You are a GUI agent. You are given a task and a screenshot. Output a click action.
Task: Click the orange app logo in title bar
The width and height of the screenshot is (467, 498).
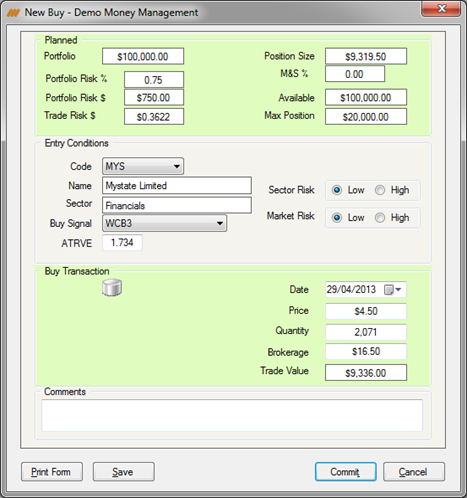(13, 13)
